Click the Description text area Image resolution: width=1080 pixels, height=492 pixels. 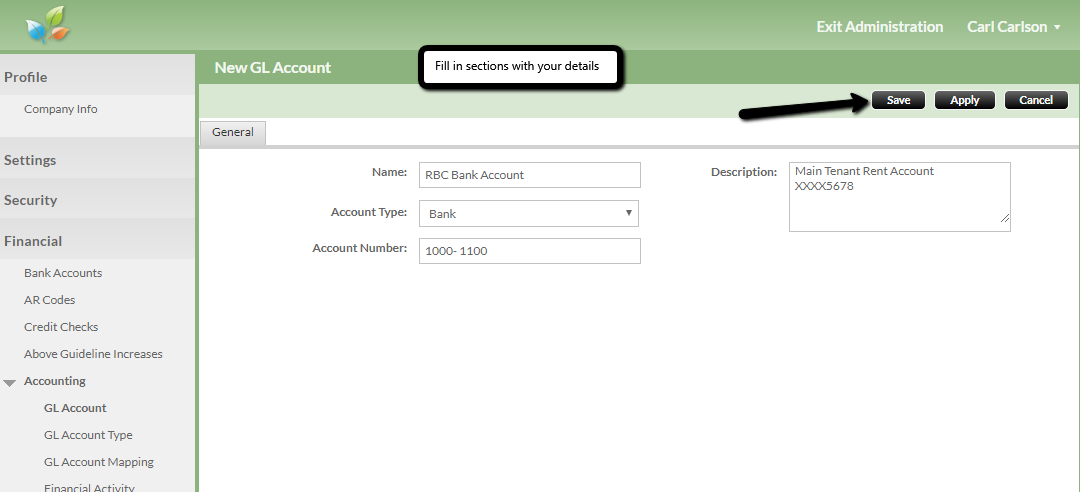click(899, 197)
